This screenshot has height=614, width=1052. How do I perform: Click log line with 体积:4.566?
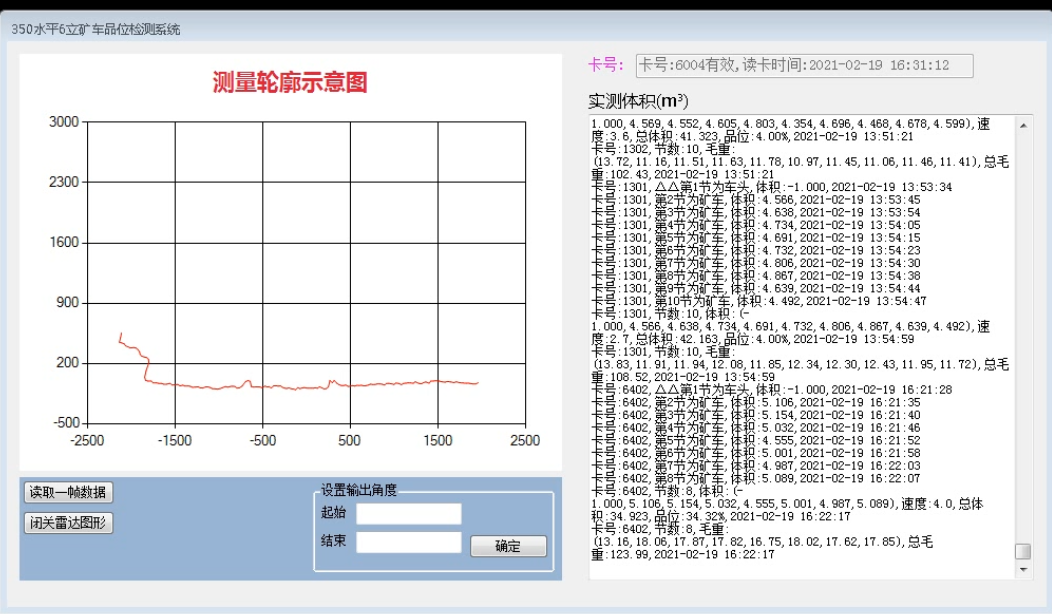[x=755, y=200]
